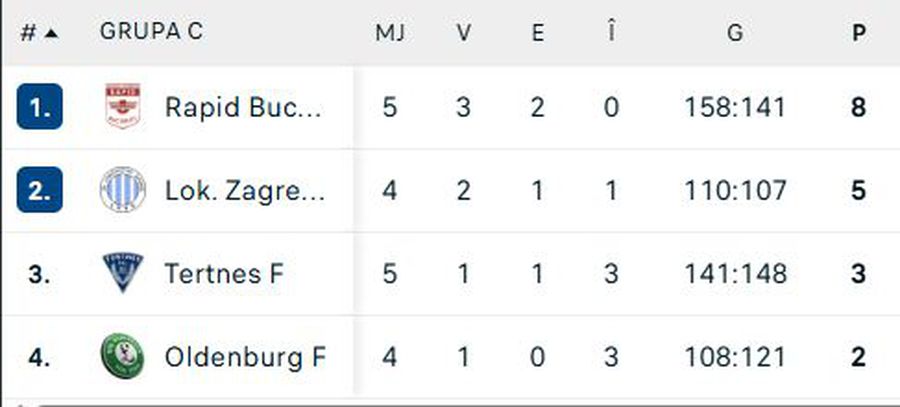Sort table by G goals column
The height and width of the screenshot is (407, 900).
click(735, 32)
